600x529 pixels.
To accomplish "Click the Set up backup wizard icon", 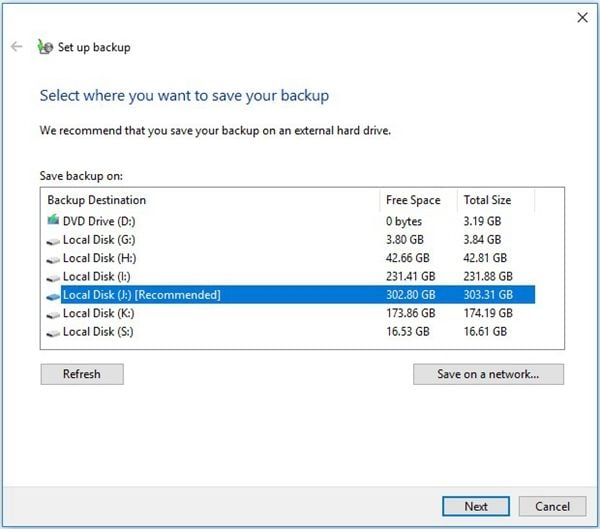I will (44, 46).
